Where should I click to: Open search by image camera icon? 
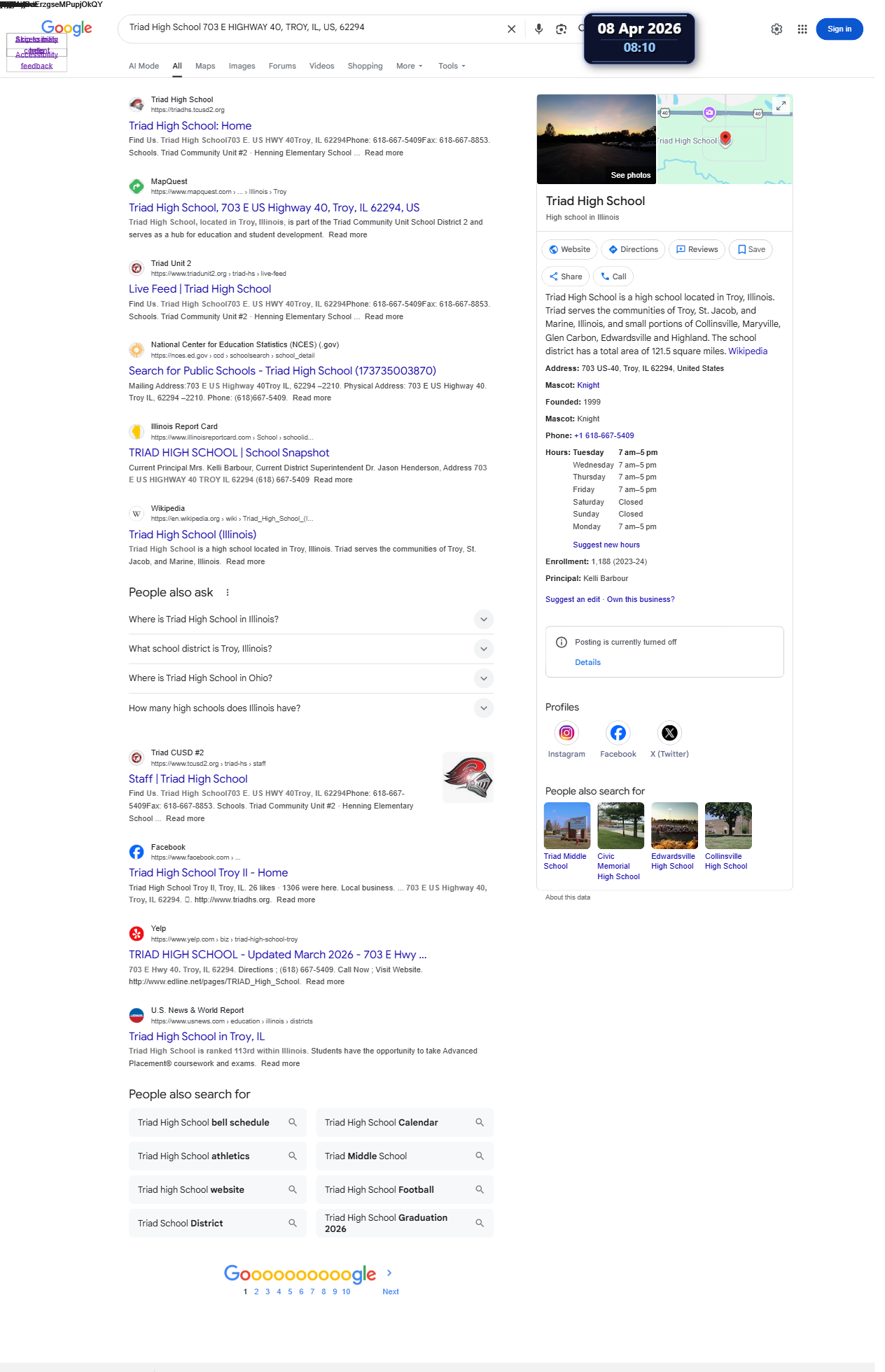[561, 29]
